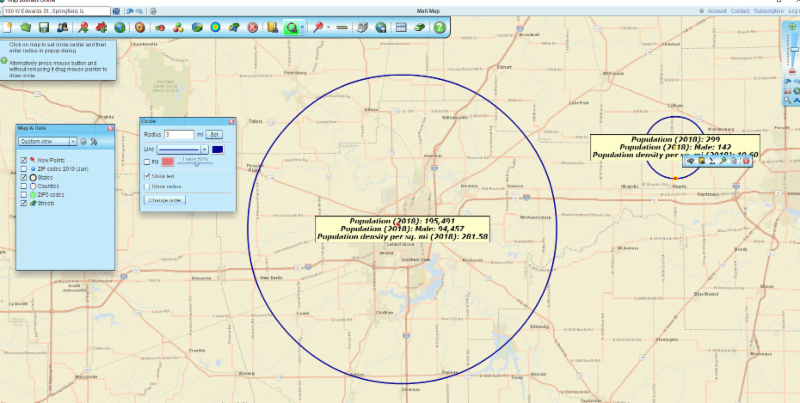The width and height of the screenshot is (800, 403).
Task: Click the fill transparency slider handle
Action: click(196, 163)
